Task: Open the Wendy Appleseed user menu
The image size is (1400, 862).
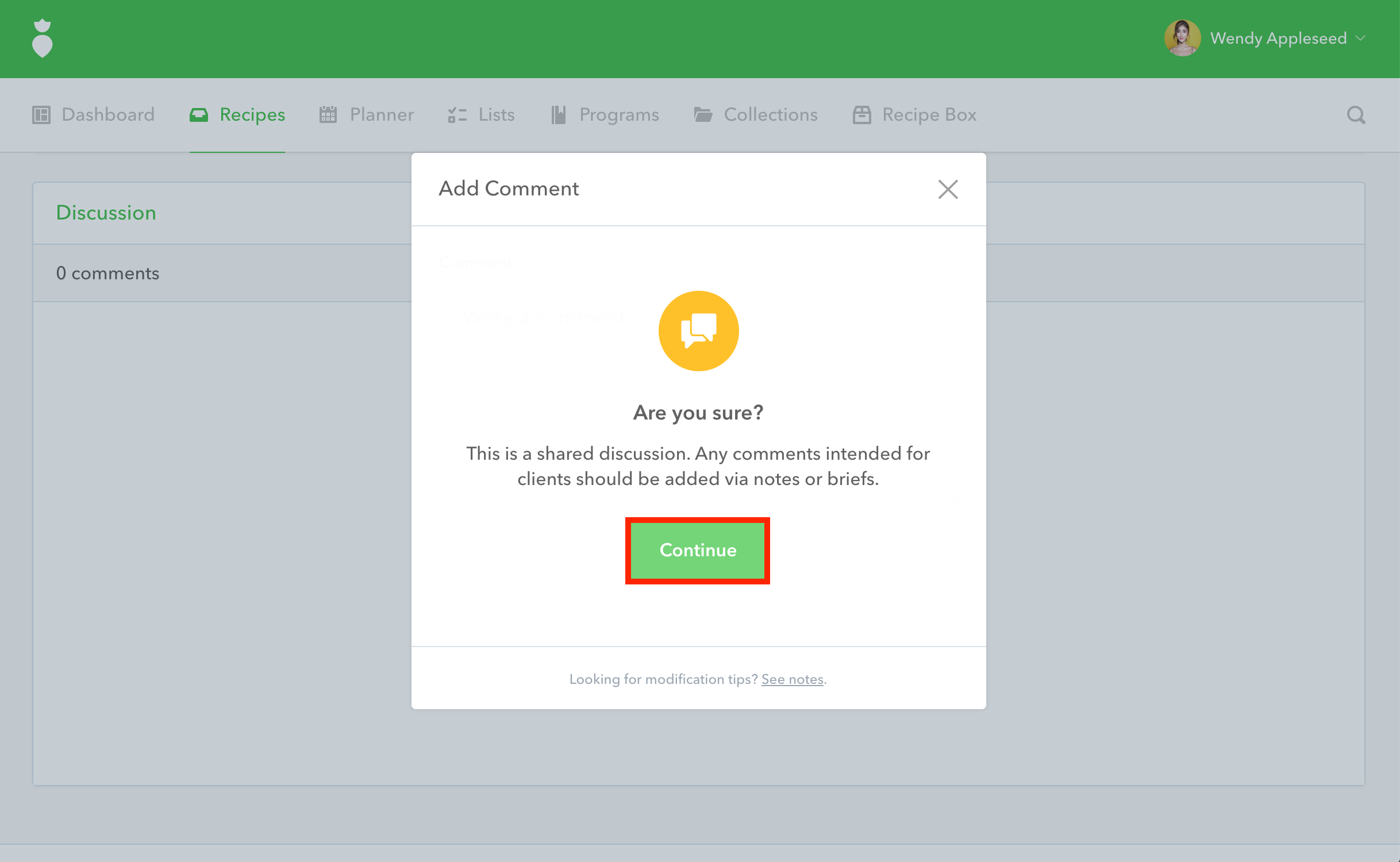Action: click(1278, 39)
